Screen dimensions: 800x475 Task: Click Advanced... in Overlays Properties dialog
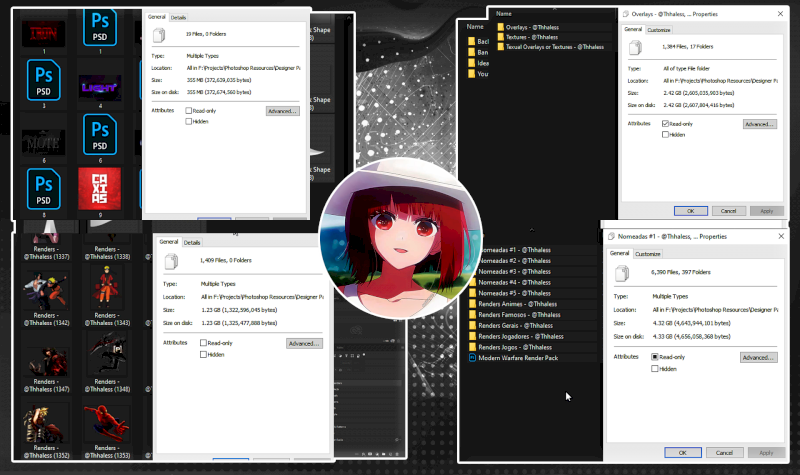pos(760,123)
